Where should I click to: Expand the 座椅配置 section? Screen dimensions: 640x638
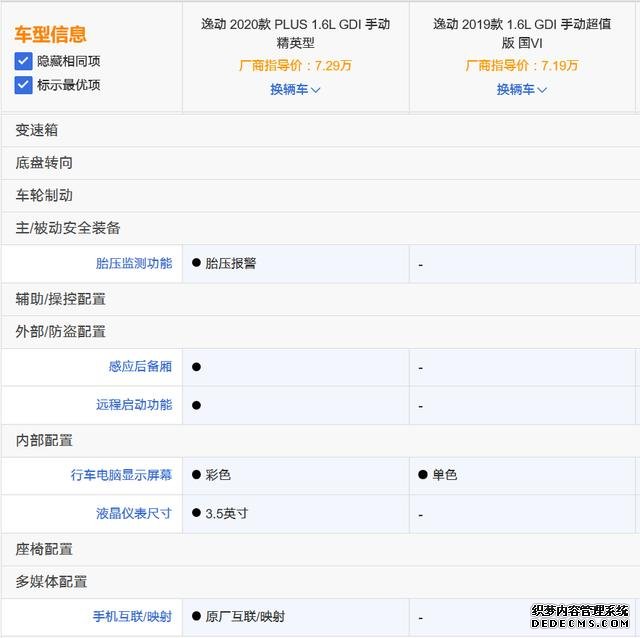pos(320,549)
